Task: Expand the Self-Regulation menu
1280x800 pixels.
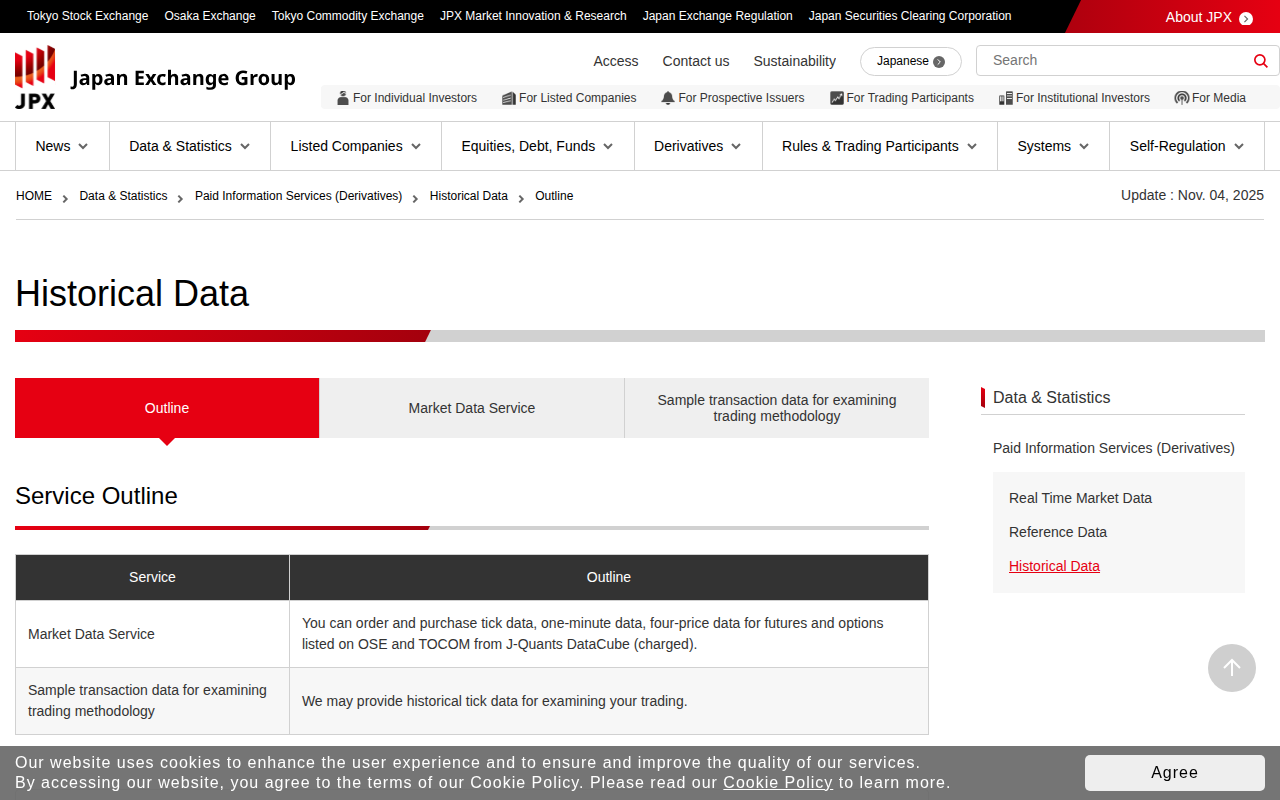Action: point(1187,146)
